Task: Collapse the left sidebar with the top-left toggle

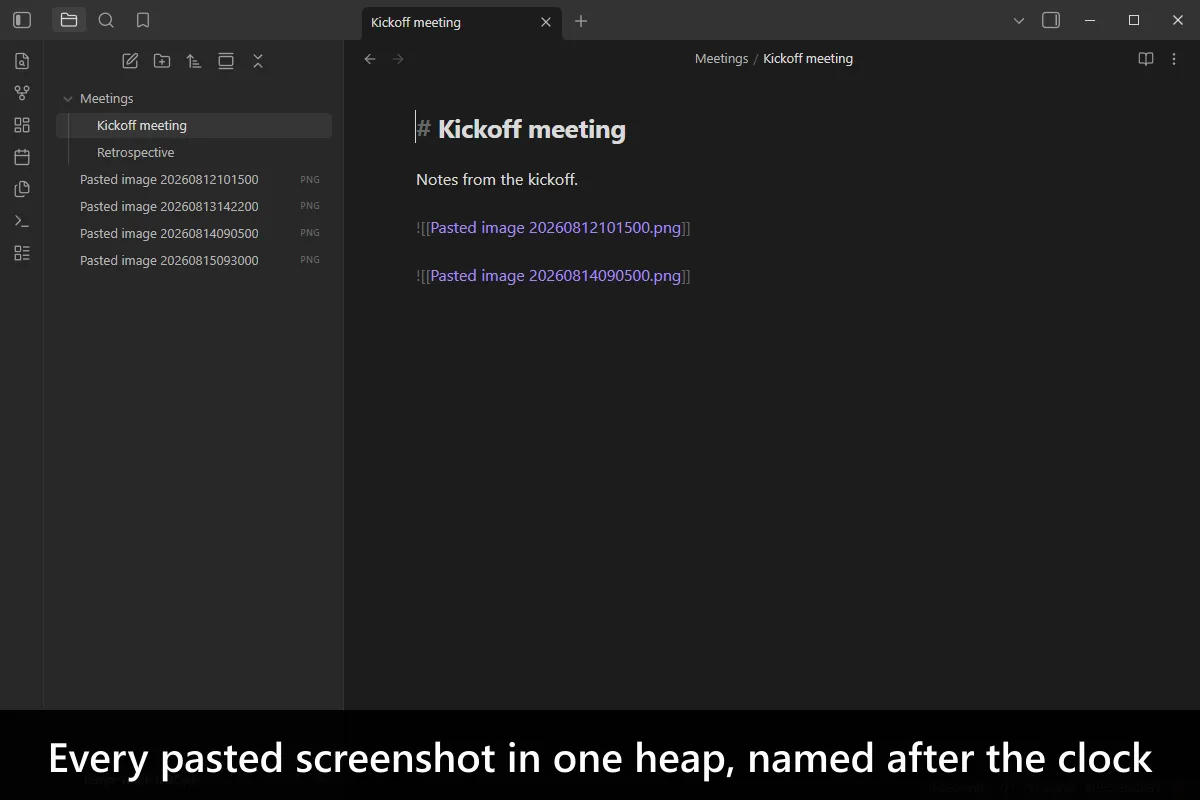Action: tap(22, 20)
